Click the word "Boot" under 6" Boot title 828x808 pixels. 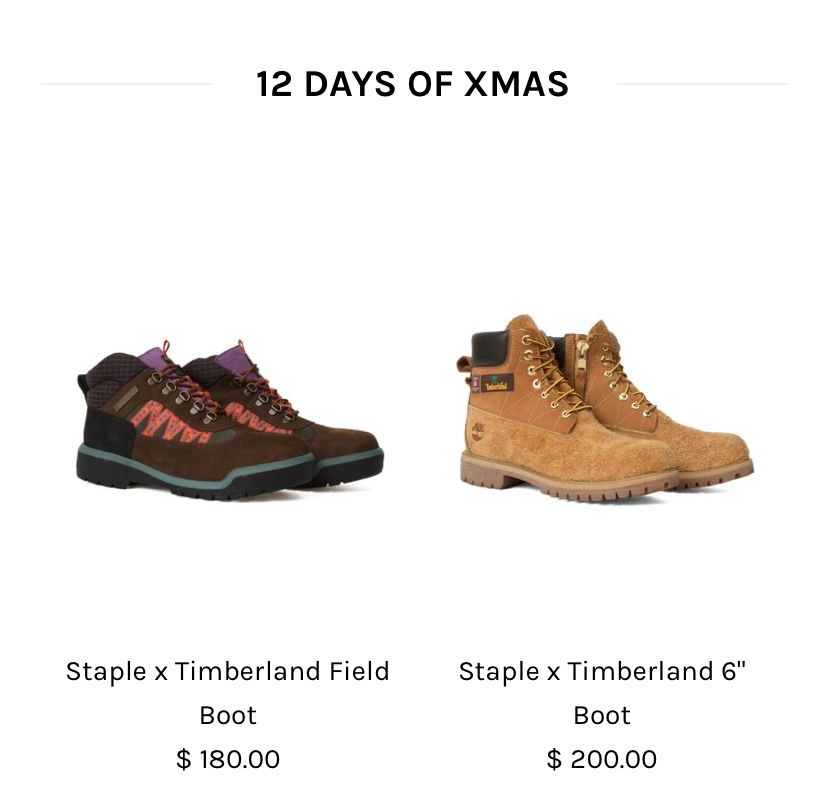pyautogui.click(x=602, y=716)
